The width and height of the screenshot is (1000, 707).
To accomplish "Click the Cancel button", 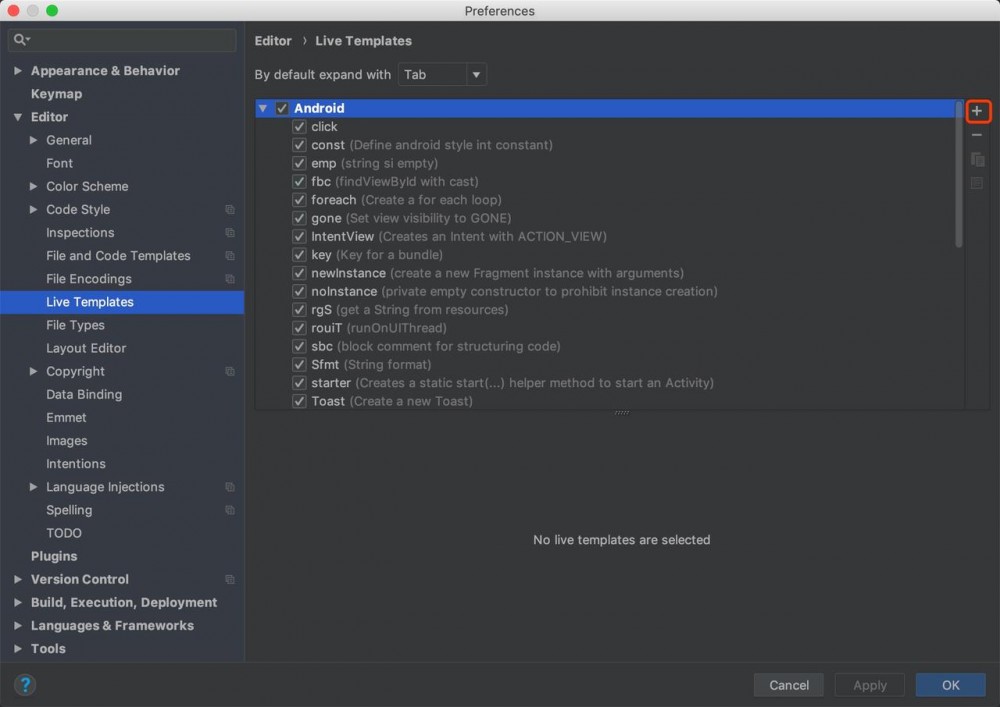I will [789, 685].
